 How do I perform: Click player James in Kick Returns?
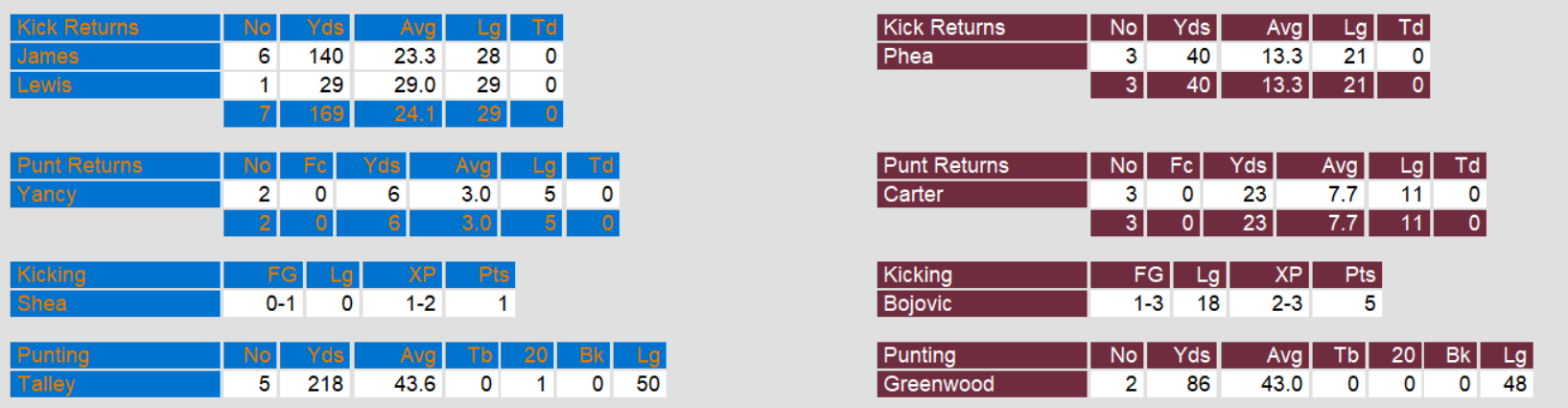(x=48, y=57)
